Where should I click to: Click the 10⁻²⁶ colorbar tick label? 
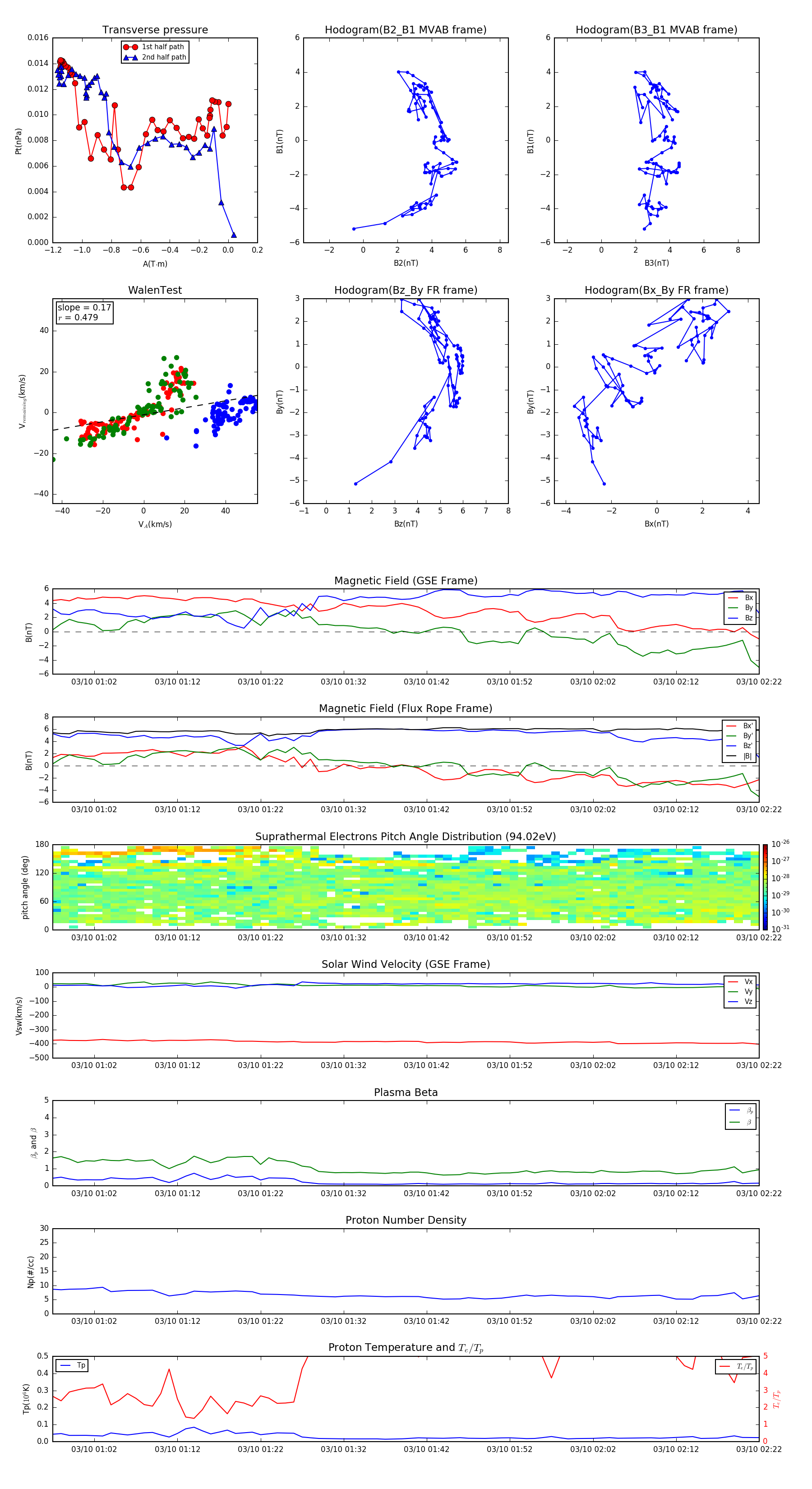tap(780, 844)
